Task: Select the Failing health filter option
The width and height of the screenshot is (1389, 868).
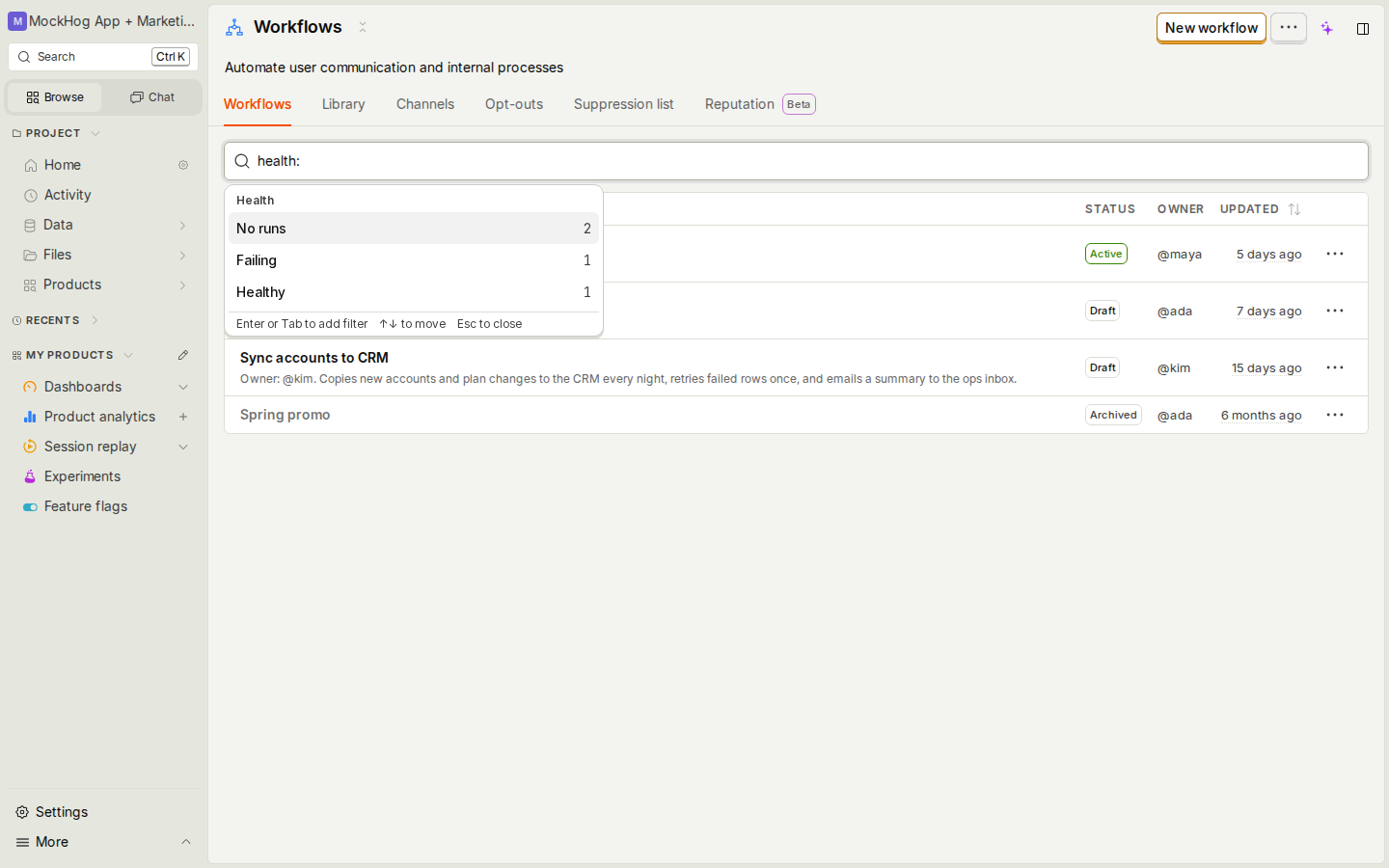Action: 414,260
